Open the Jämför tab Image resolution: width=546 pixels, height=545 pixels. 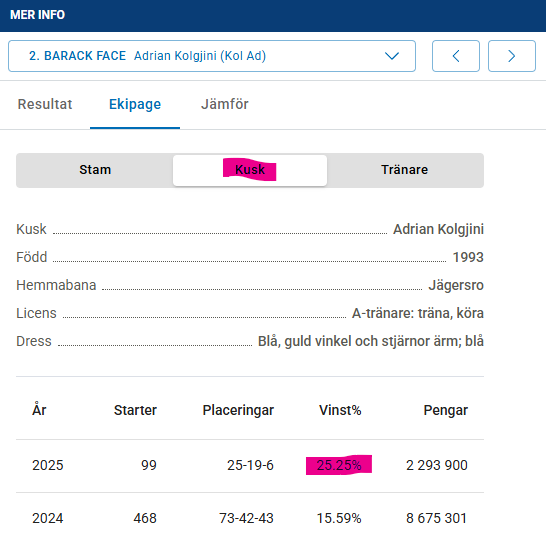click(x=225, y=104)
